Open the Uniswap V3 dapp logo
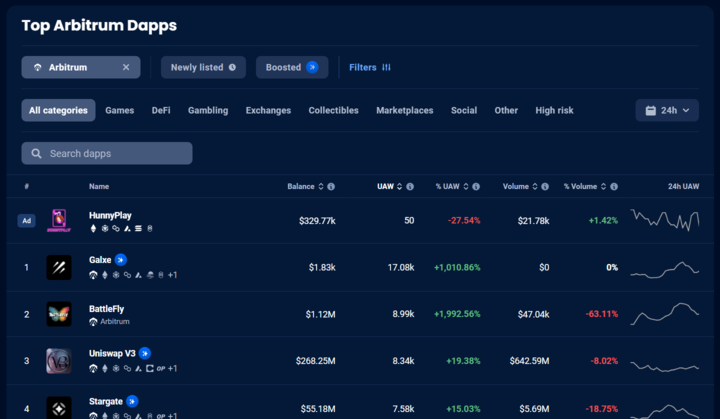720x419 pixels. point(59,361)
